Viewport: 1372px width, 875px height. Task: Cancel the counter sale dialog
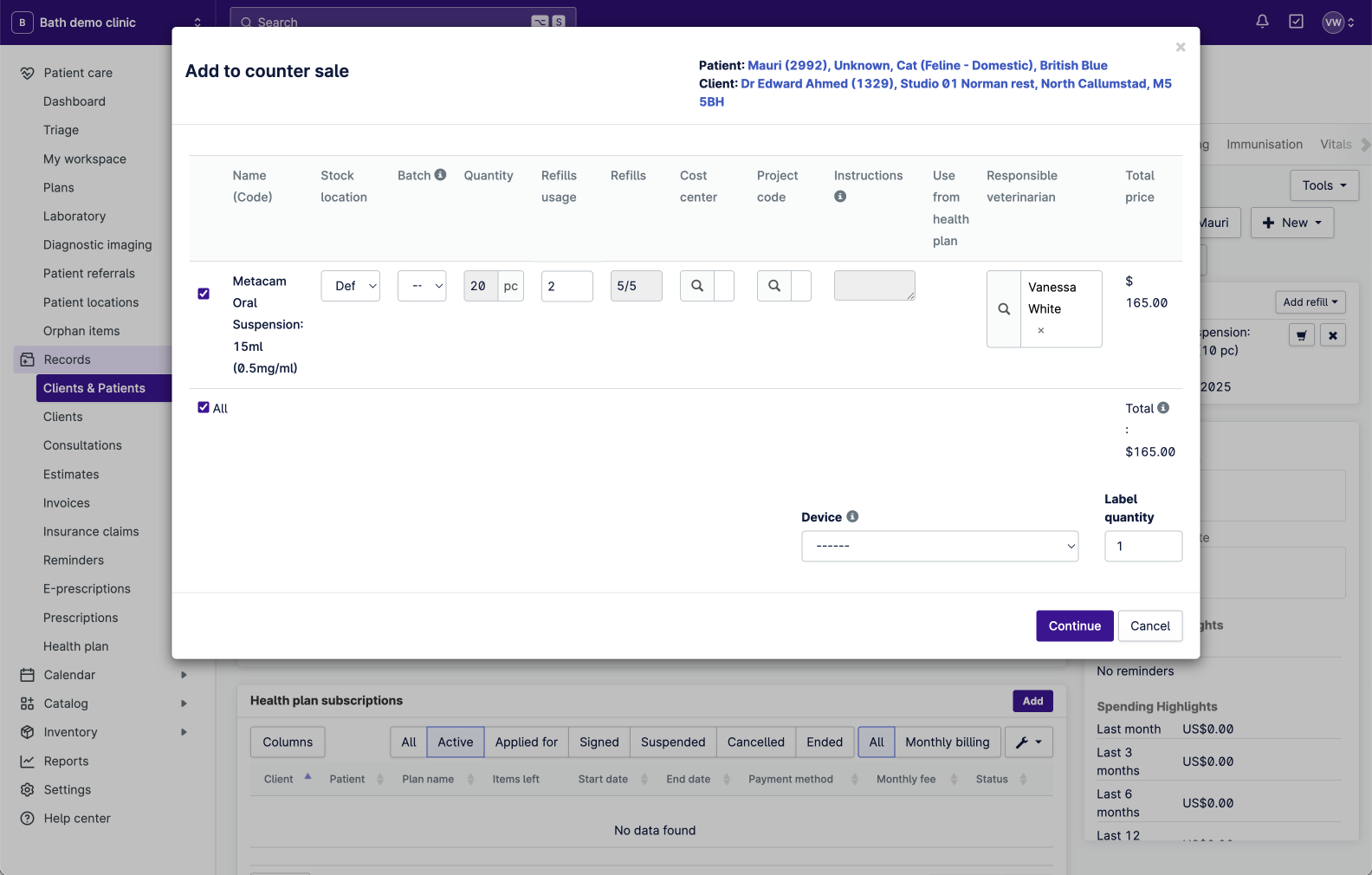(x=1149, y=626)
